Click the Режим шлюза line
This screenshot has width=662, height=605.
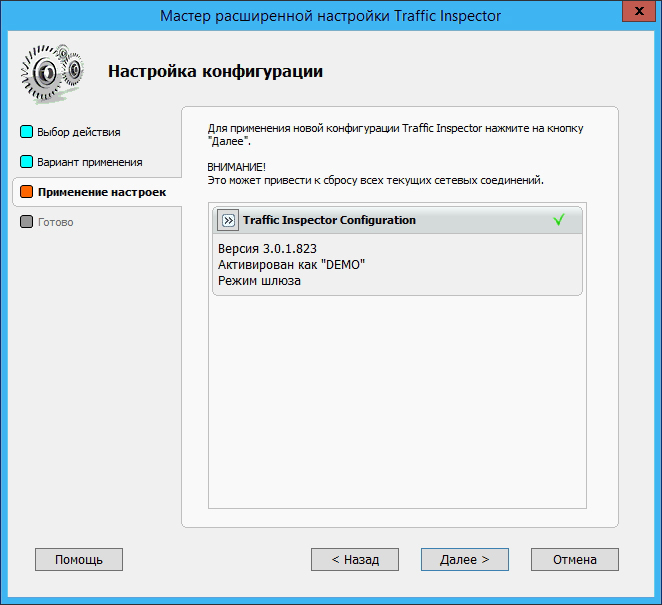[x=259, y=281]
